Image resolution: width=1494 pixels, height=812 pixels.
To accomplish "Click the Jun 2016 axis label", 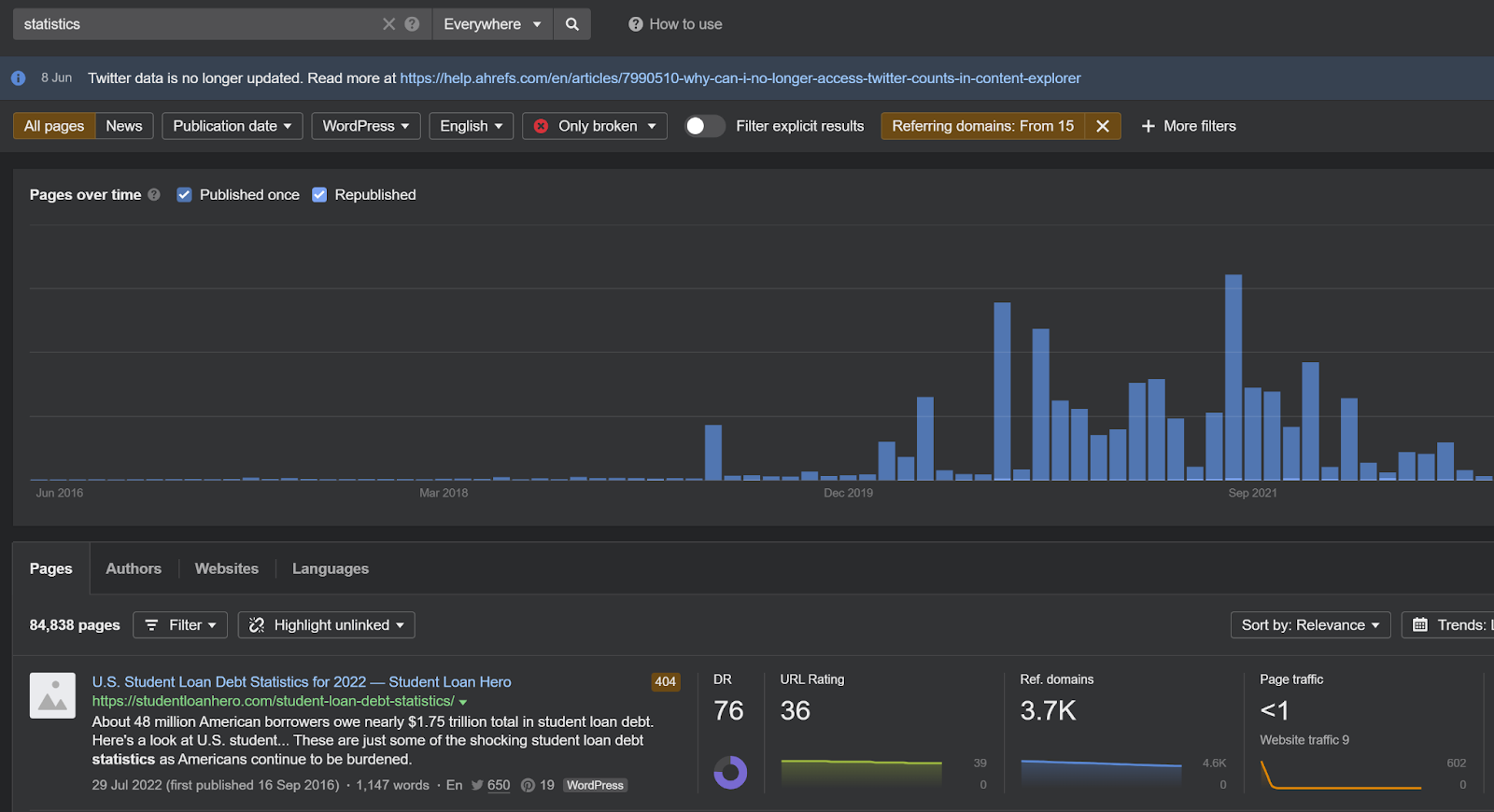I will [x=60, y=493].
